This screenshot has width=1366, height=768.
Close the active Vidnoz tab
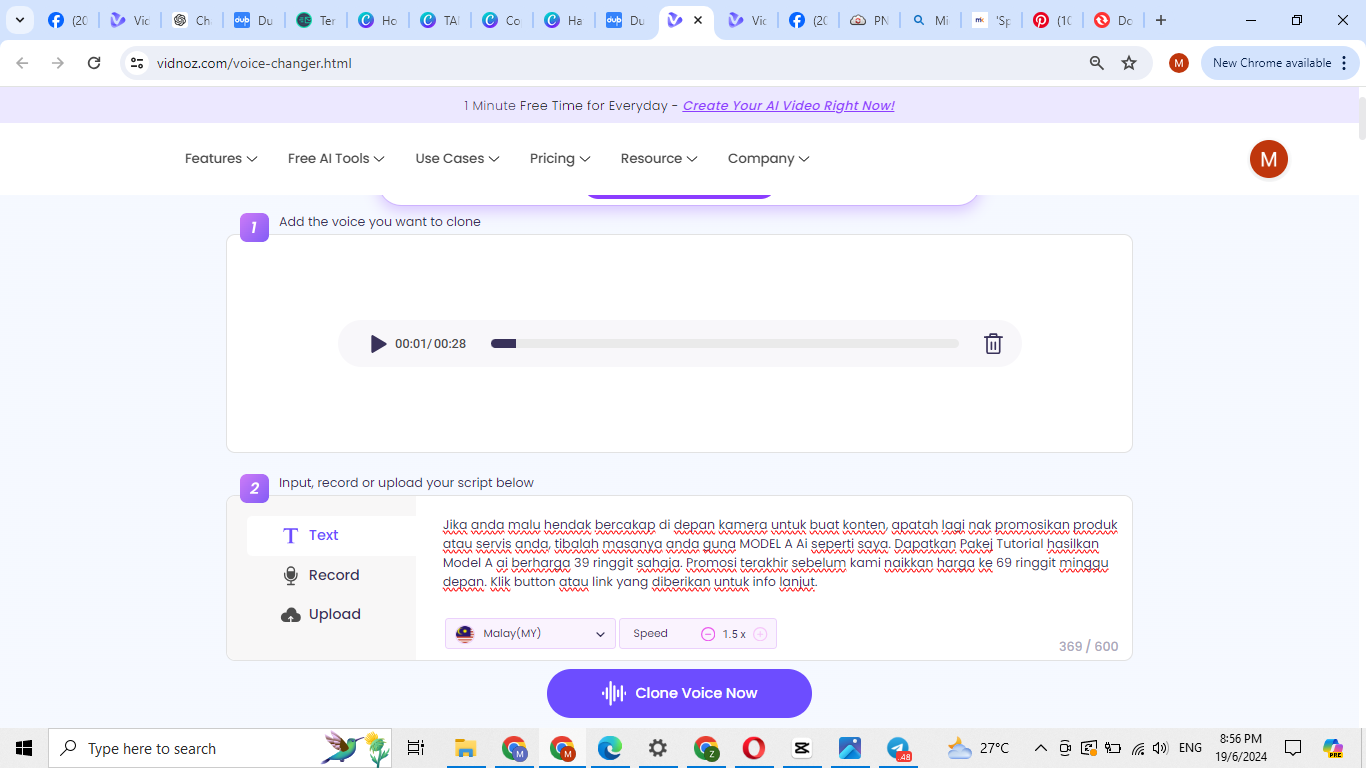[698, 20]
